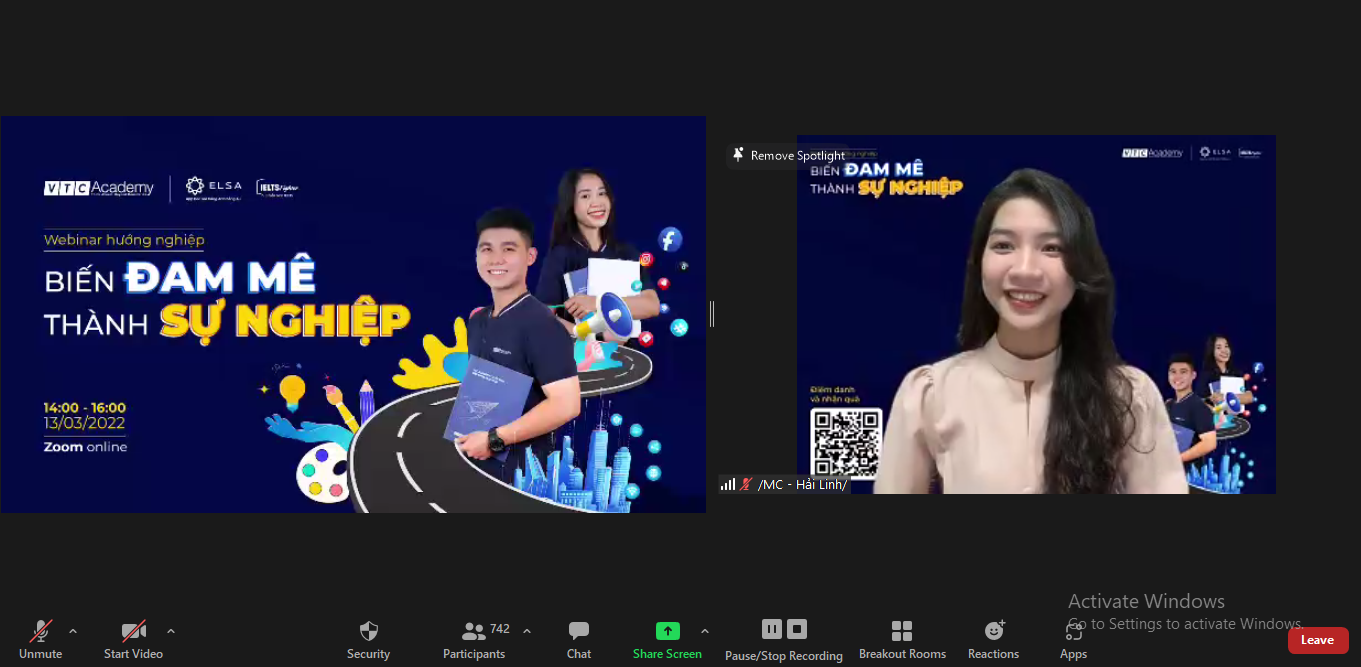The width and height of the screenshot is (1361, 667).
Task: Stop the recording
Action: (x=797, y=629)
